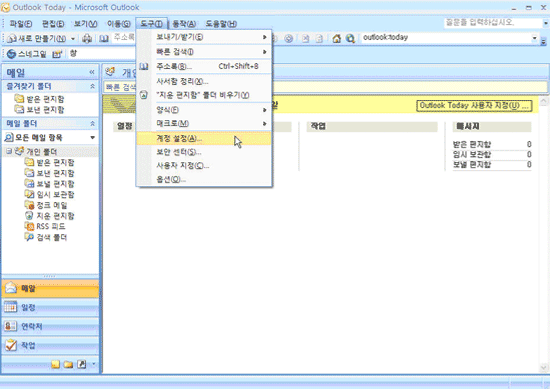This screenshot has height=389, width=550.
Task: Open the 이동 menu
Action: 119,24
